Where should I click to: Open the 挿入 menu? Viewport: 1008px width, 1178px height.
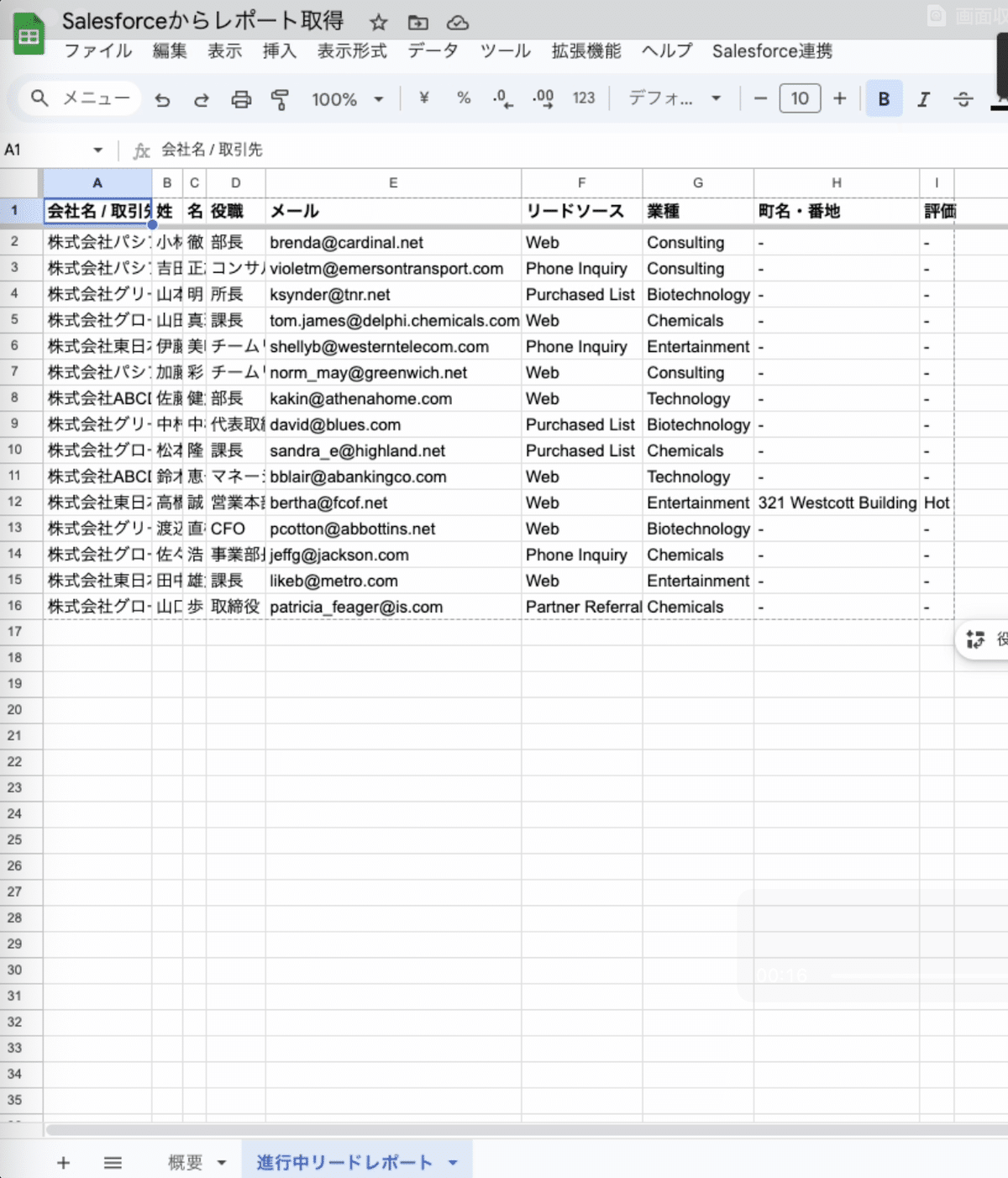tap(279, 51)
